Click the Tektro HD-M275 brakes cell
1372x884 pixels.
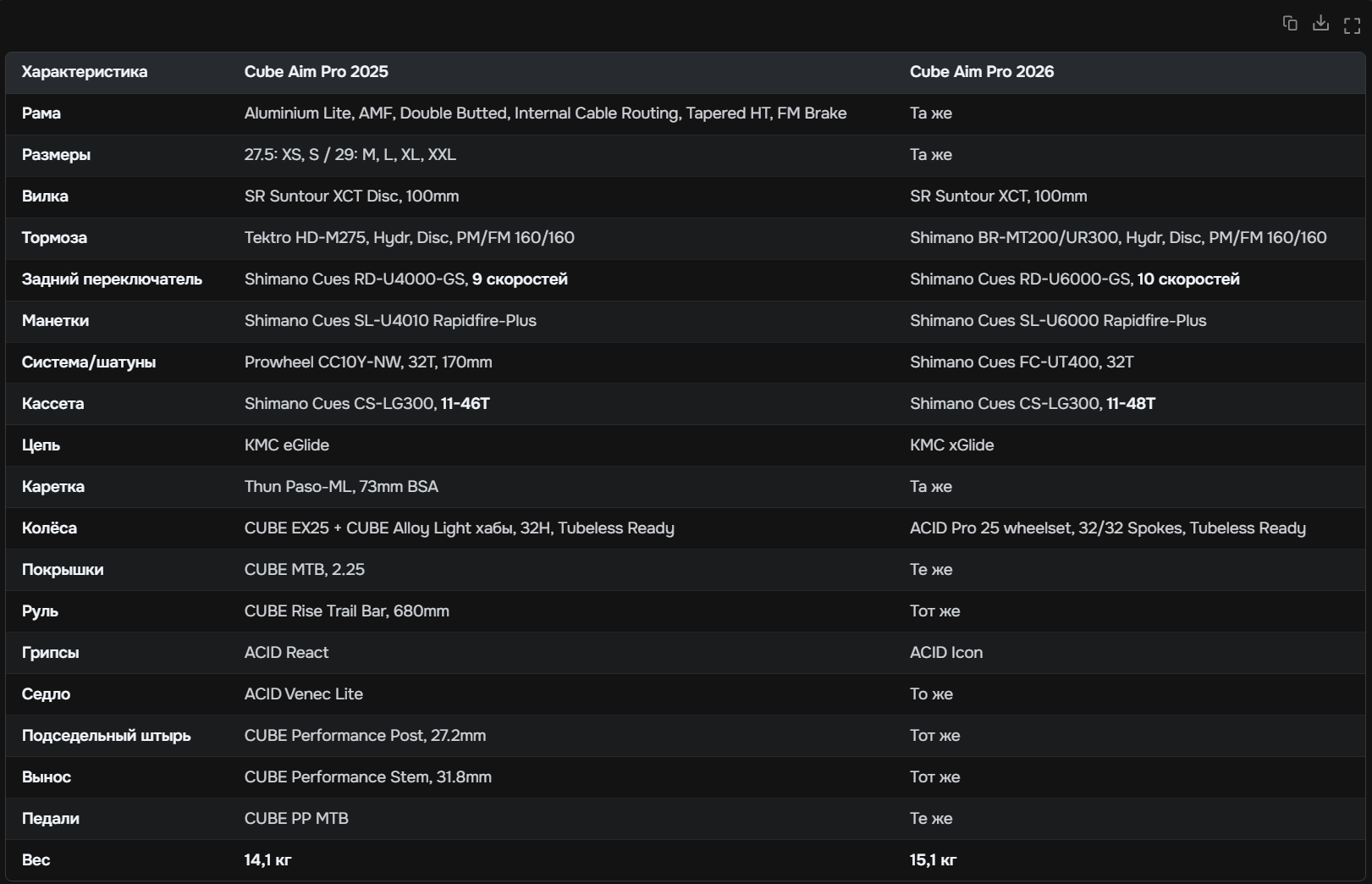[410, 238]
